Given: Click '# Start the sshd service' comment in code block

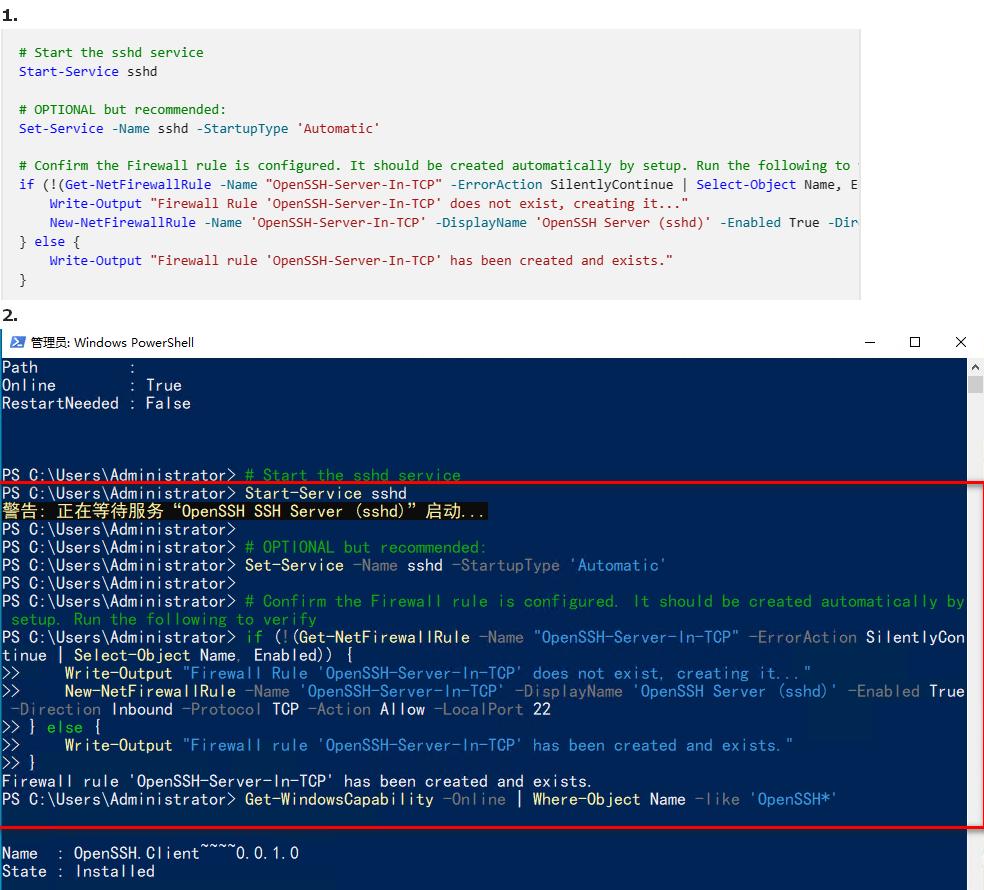Looking at the screenshot, I should (x=110, y=52).
